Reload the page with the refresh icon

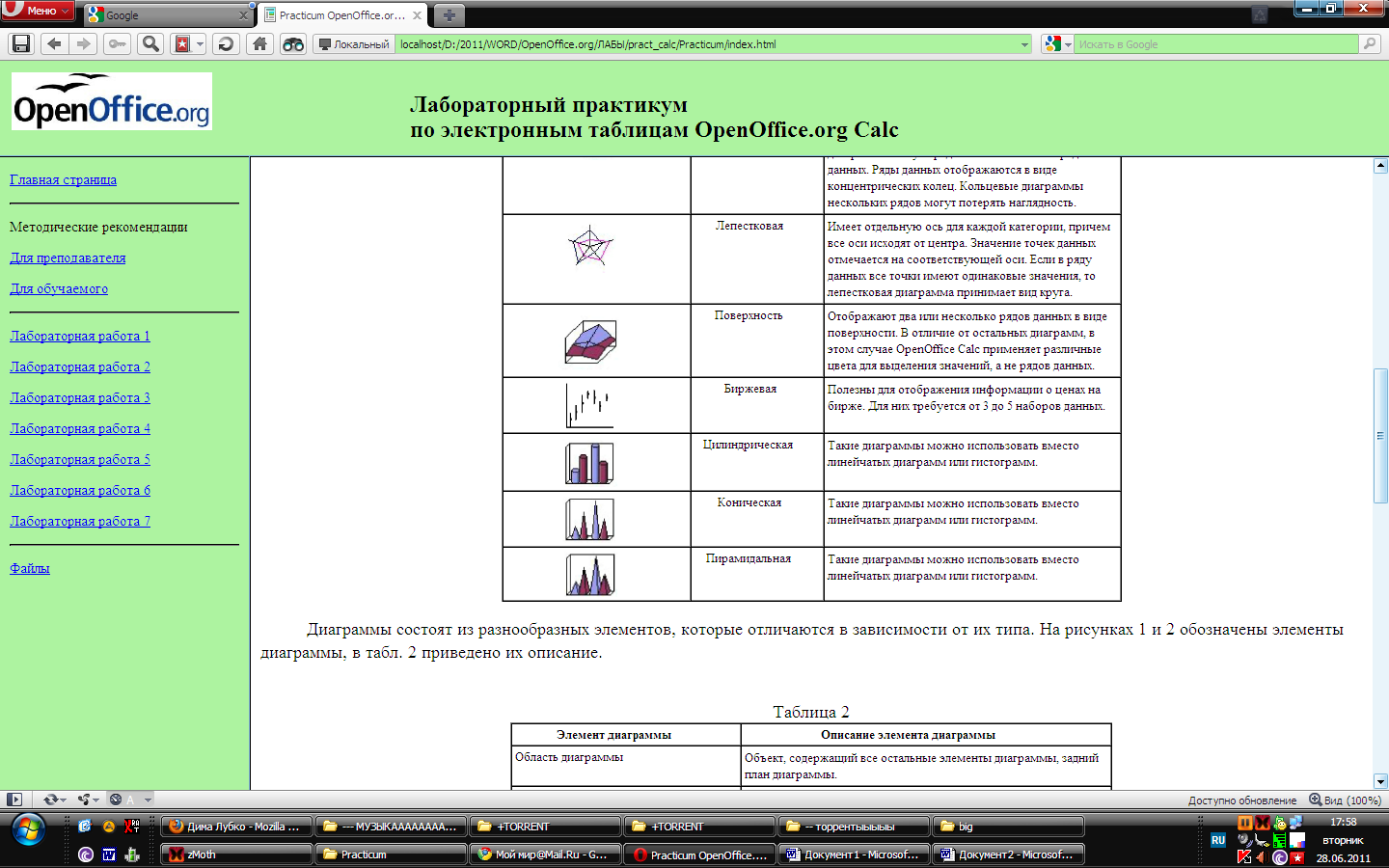click(x=226, y=43)
